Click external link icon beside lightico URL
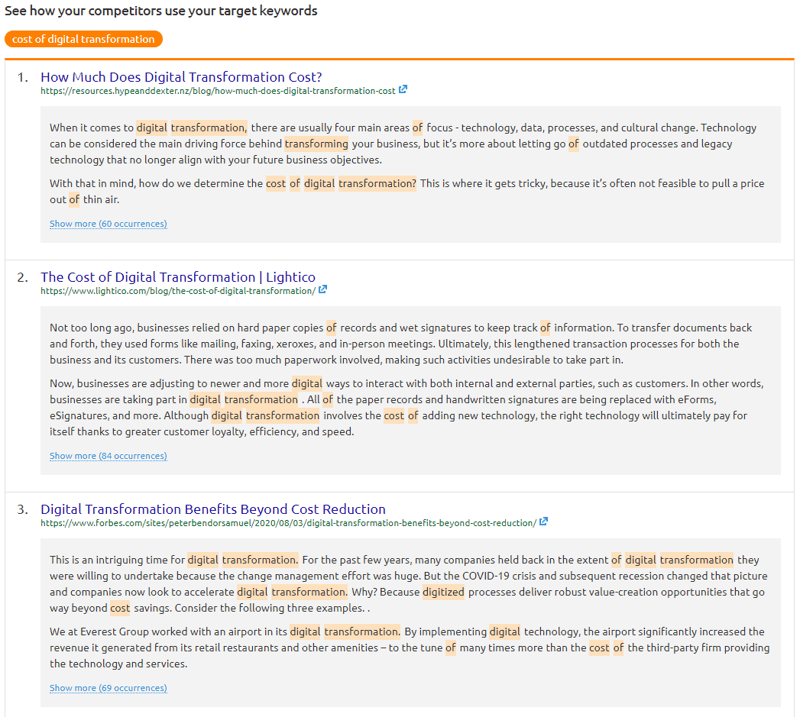 pyautogui.click(x=323, y=290)
